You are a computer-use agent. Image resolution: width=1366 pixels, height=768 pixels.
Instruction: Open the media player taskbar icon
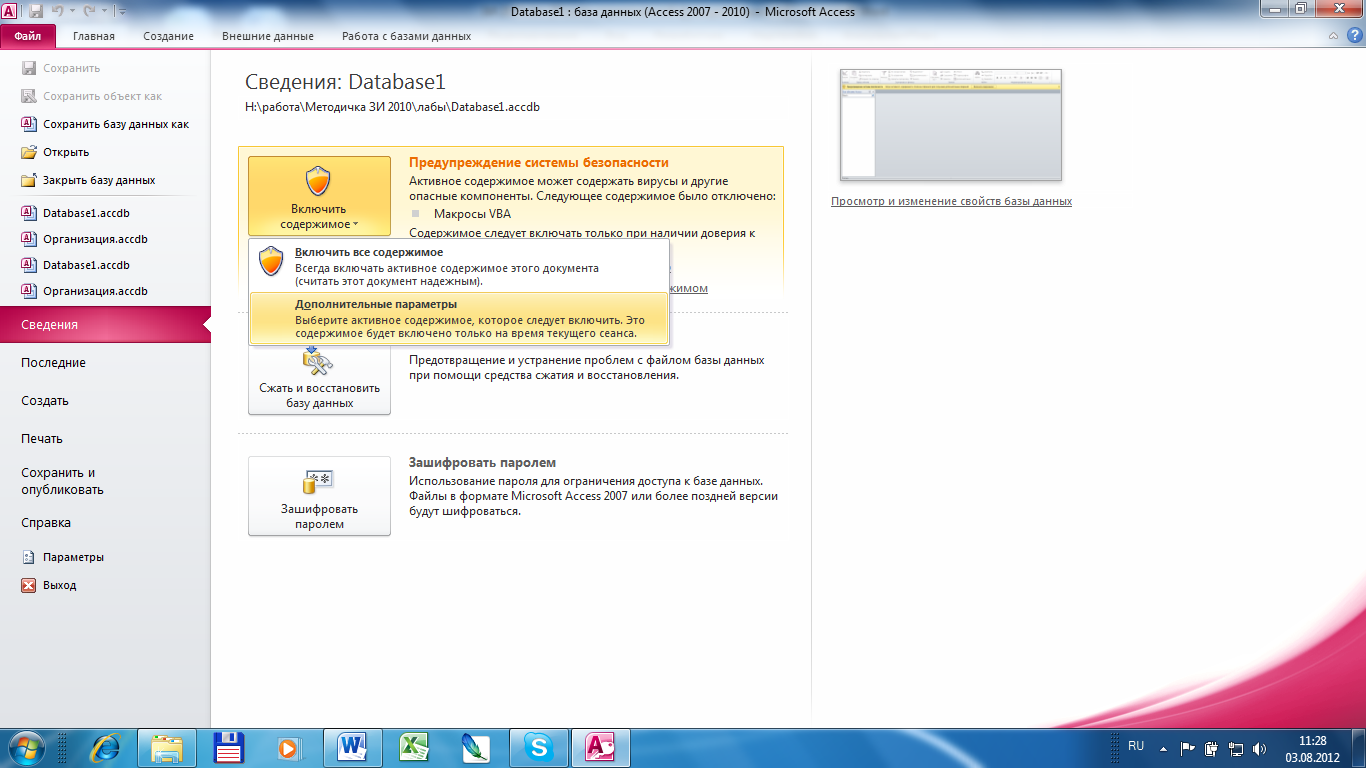pyautogui.click(x=289, y=748)
